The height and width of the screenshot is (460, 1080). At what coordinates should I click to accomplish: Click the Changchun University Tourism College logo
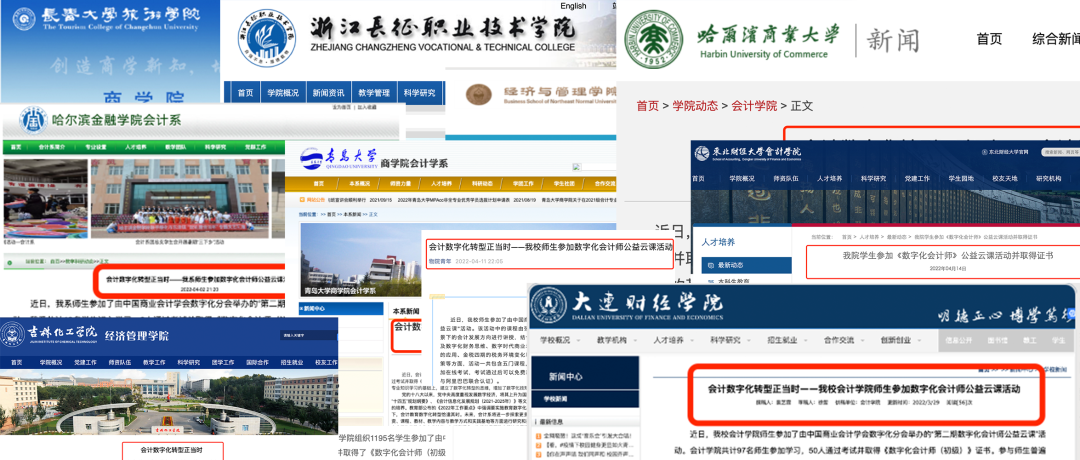coord(22,22)
